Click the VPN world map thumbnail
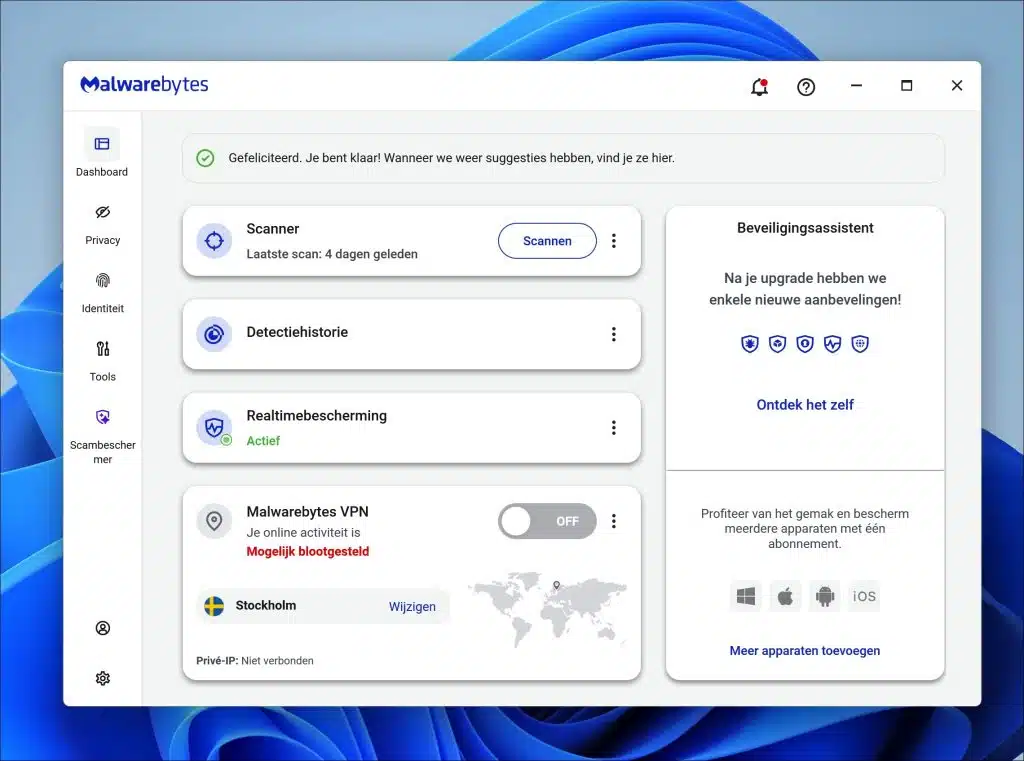 tap(548, 609)
